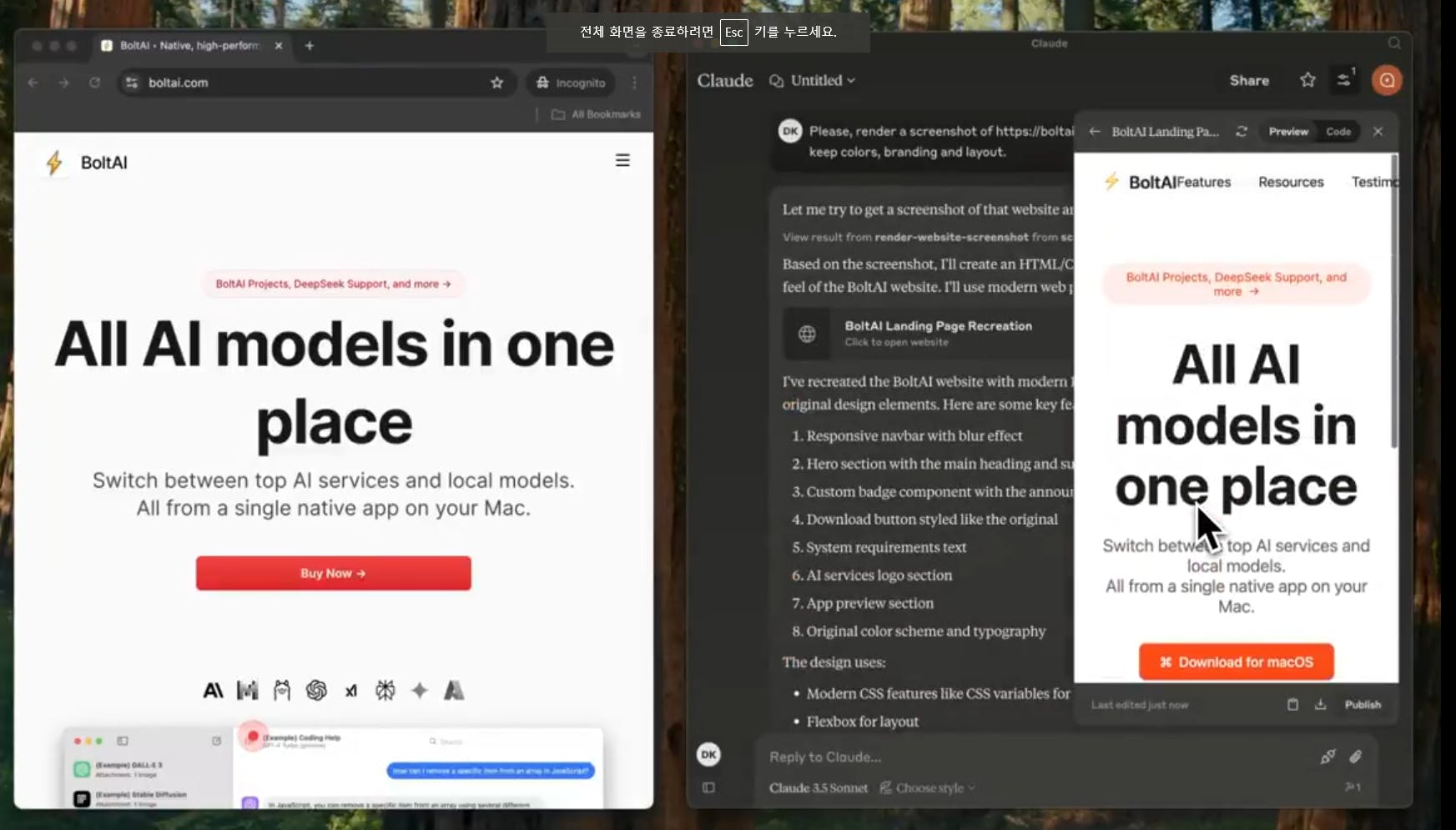This screenshot has height=830, width=1456.
Task: Go back in Chrome browser history
Action: click(33, 83)
